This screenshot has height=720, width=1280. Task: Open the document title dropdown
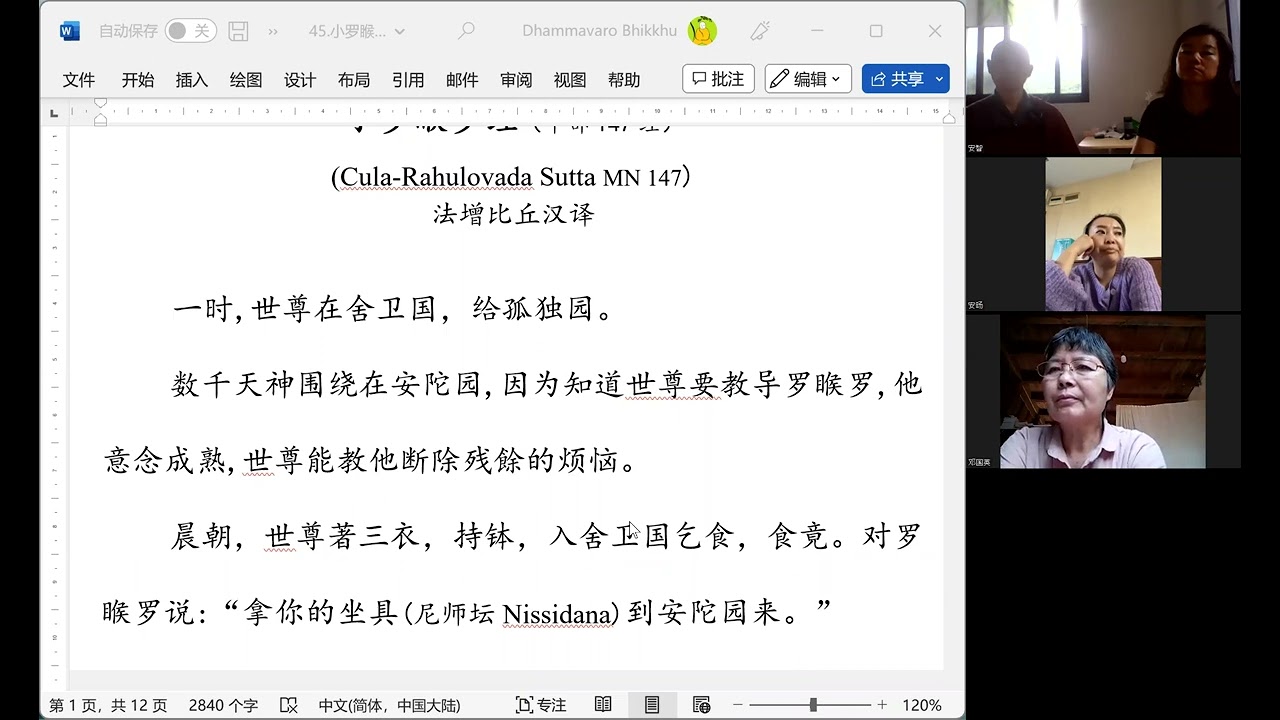point(357,31)
